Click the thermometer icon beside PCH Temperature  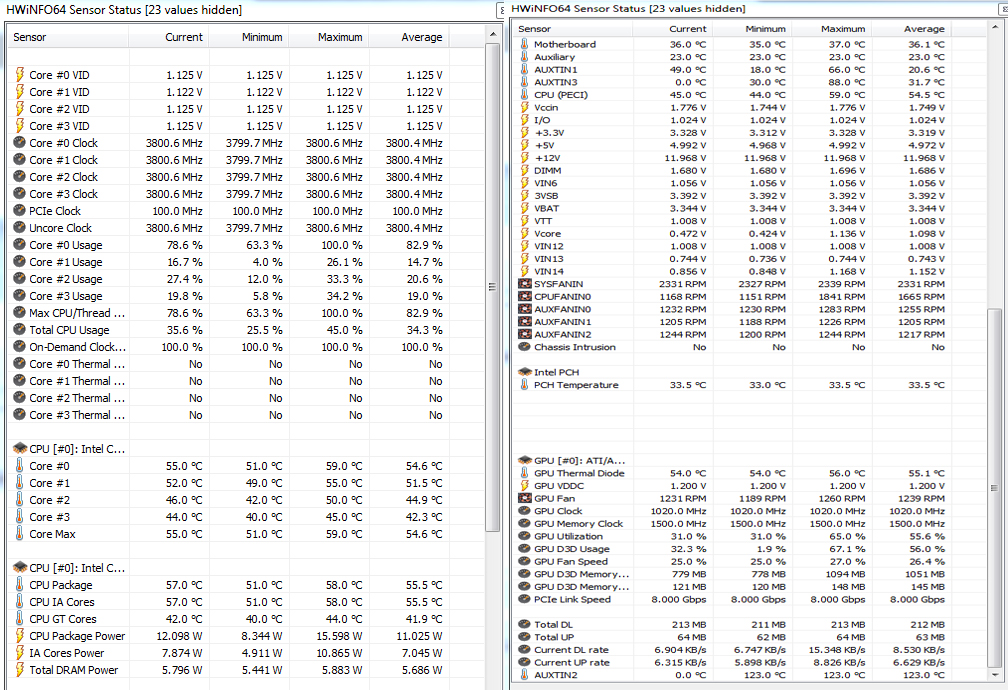coord(525,385)
